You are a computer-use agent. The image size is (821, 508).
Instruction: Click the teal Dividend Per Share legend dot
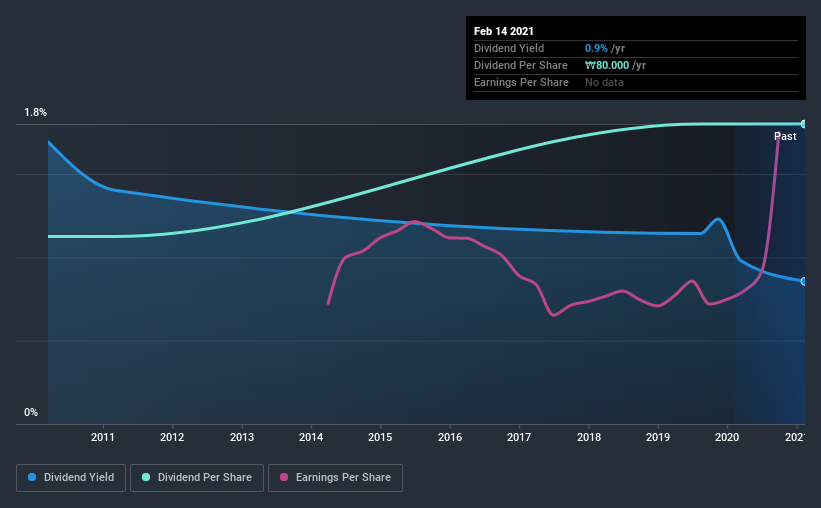[x=146, y=477]
